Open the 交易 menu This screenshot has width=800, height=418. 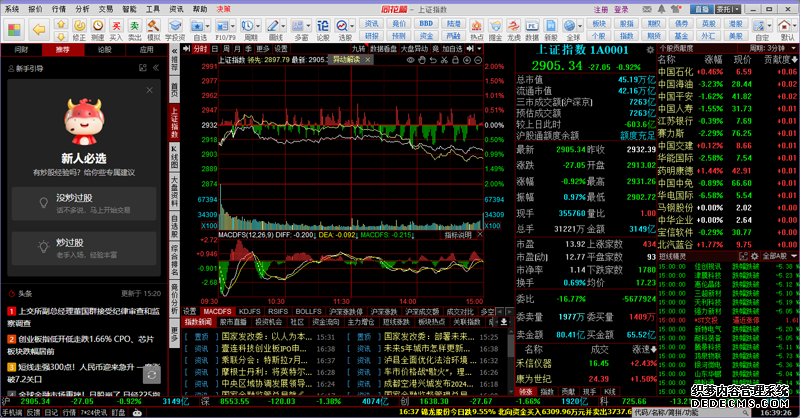[106, 9]
